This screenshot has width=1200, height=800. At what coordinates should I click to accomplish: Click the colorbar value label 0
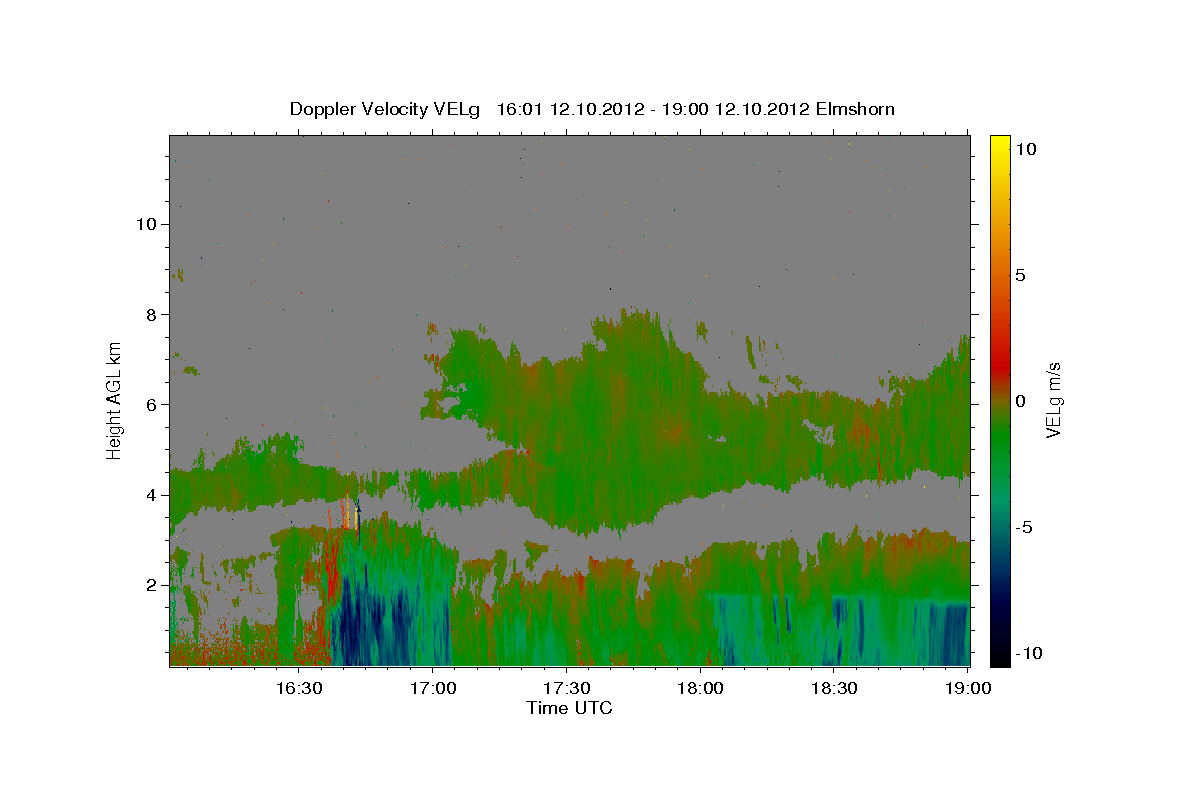pyautogui.click(x=1020, y=401)
